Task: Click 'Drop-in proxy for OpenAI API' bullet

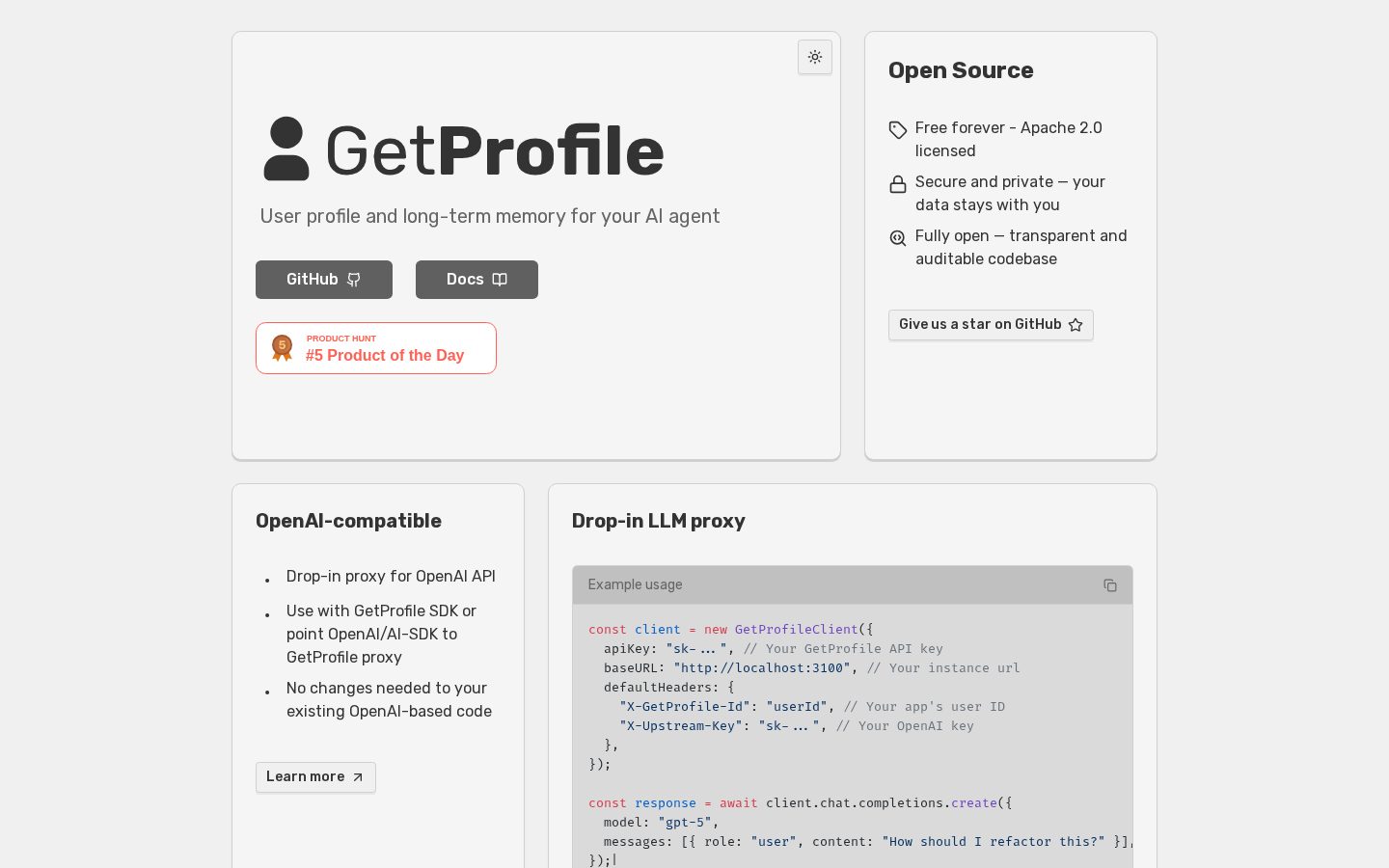Action: pos(391,576)
